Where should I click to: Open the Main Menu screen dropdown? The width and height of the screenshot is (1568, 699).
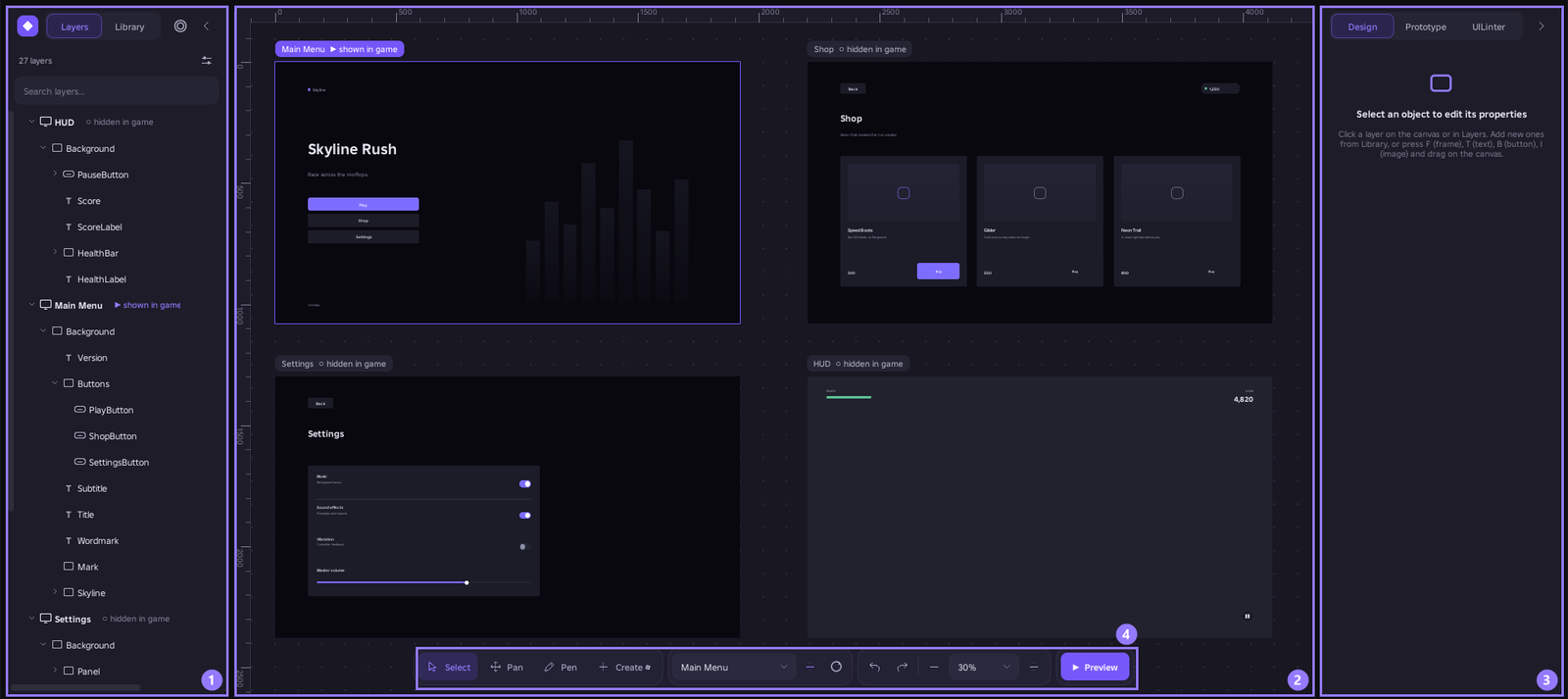coord(734,667)
